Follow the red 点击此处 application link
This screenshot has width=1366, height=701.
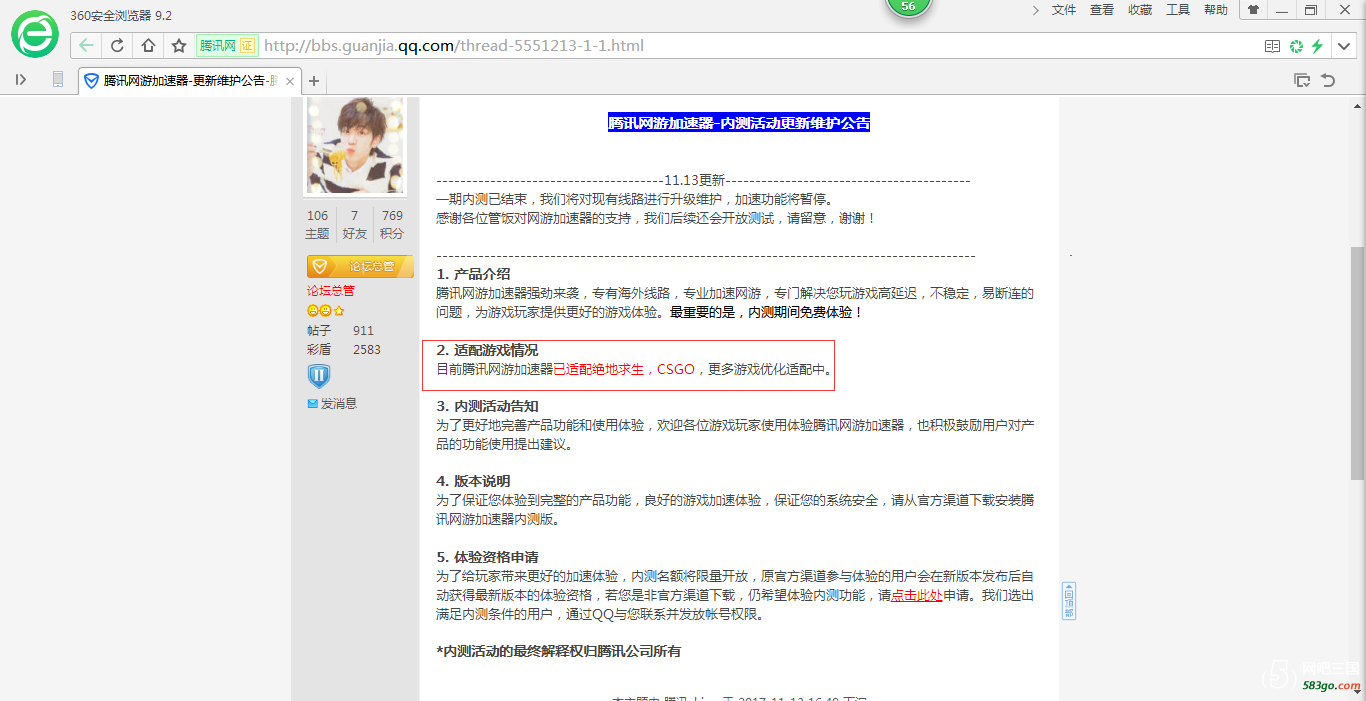[x=917, y=596]
